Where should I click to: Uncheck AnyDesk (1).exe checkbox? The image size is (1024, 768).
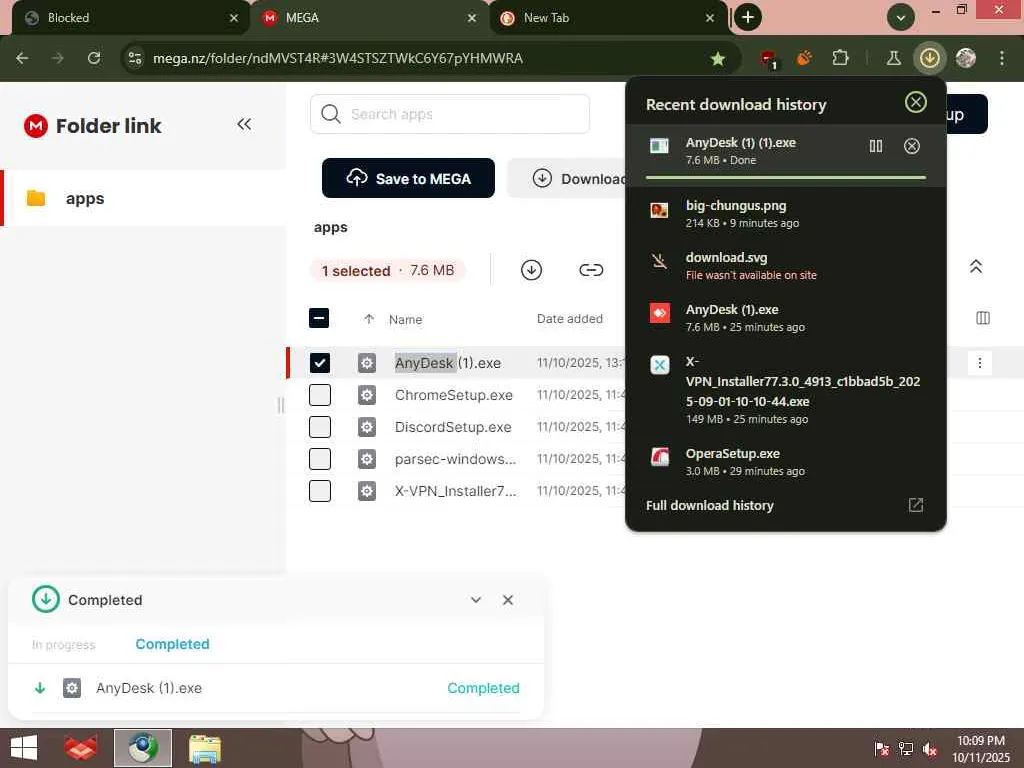(319, 363)
